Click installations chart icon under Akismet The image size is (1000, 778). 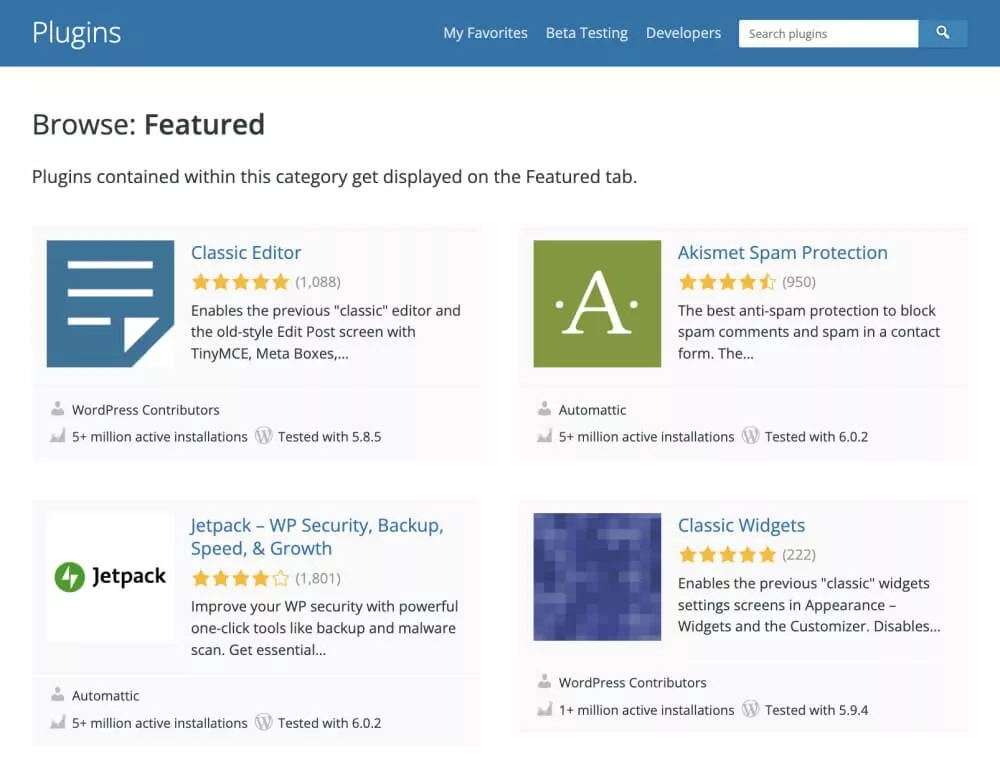pos(544,436)
